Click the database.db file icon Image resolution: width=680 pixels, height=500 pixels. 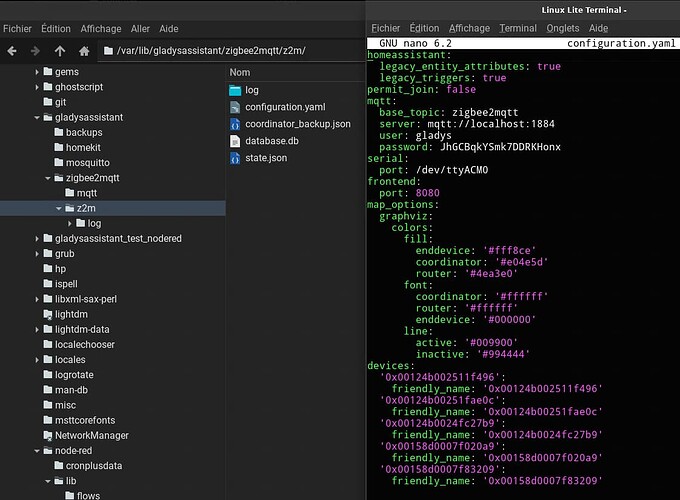click(x=236, y=141)
